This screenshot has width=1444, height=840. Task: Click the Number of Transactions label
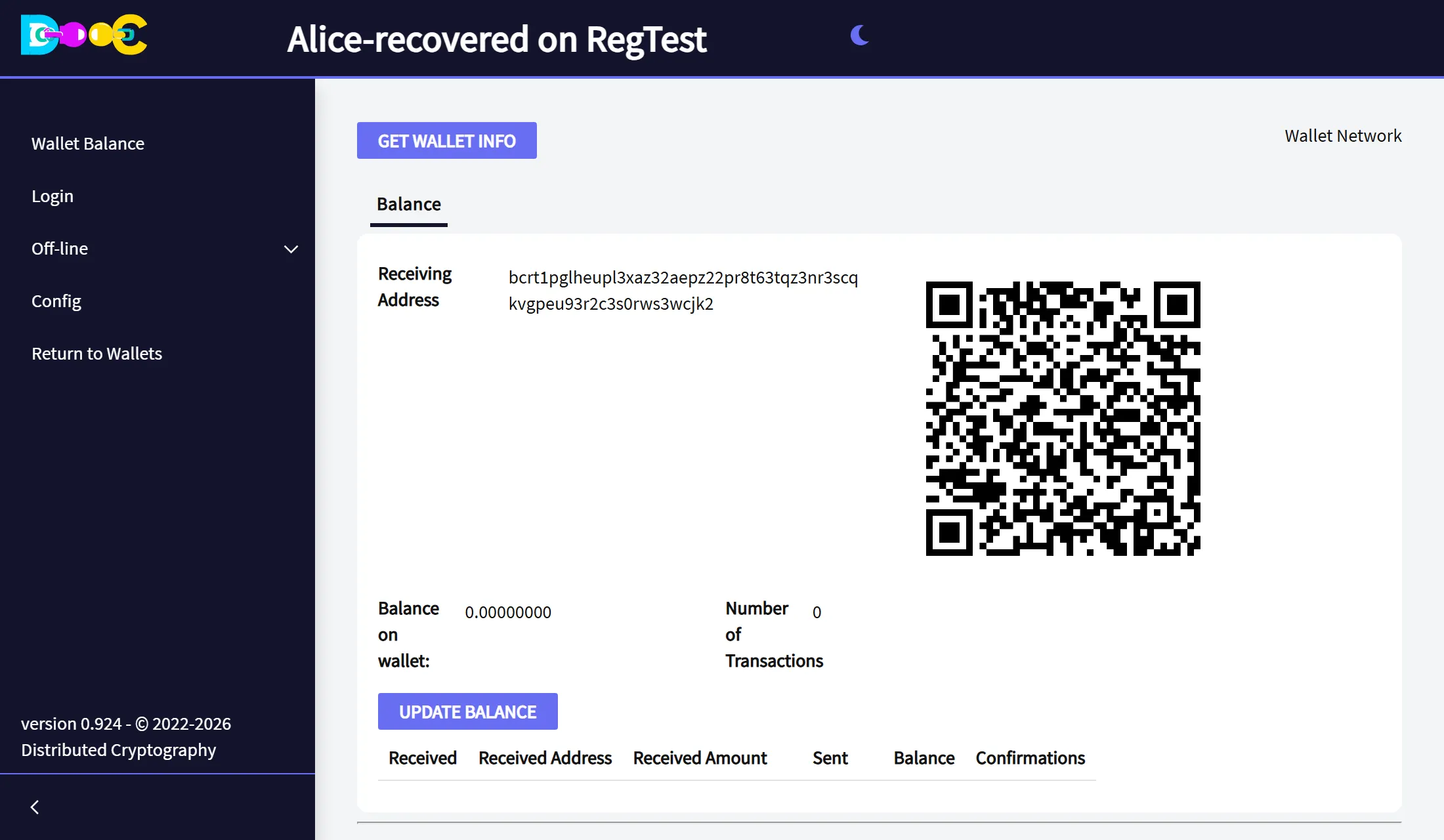[x=775, y=635]
